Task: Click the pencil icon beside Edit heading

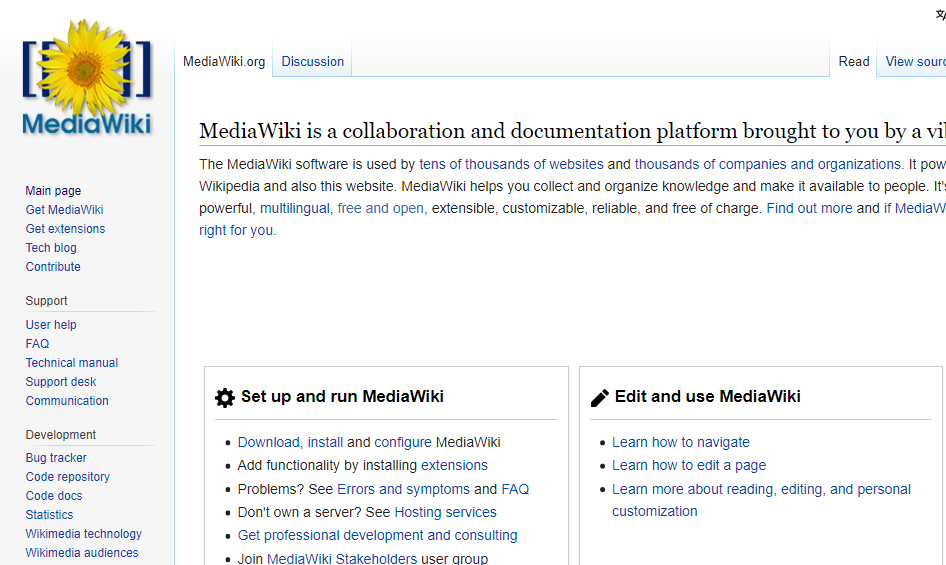Action: pos(600,397)
